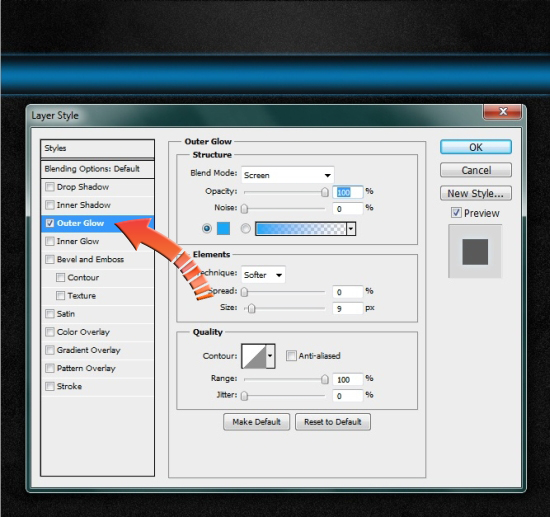This screenshot has height=517, width=550.
Task: Enable the Color Overlay checkbox
Action: pyautogui.click(x=50, y=332)
